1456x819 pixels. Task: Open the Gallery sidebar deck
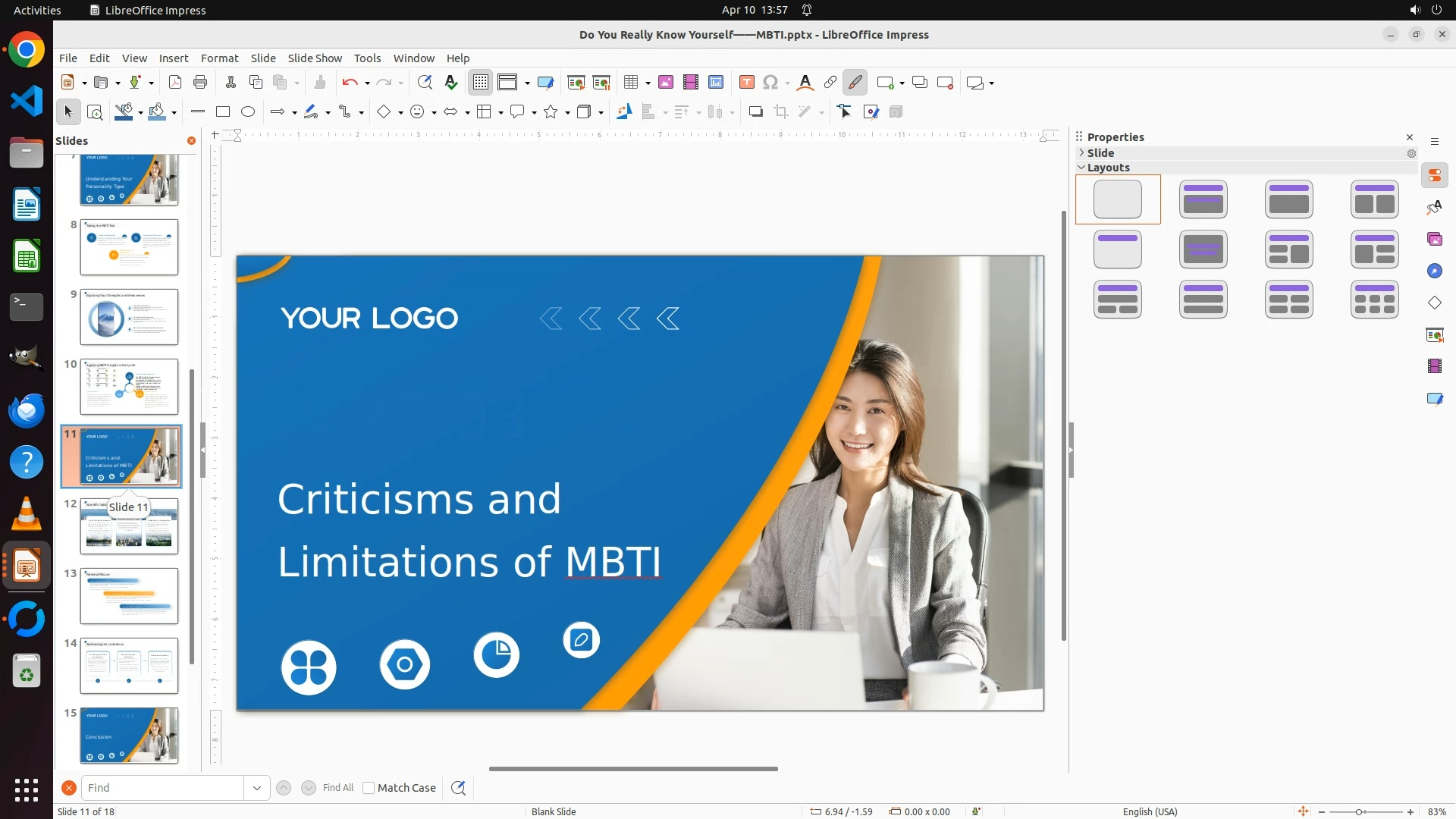coord(1435,240)
